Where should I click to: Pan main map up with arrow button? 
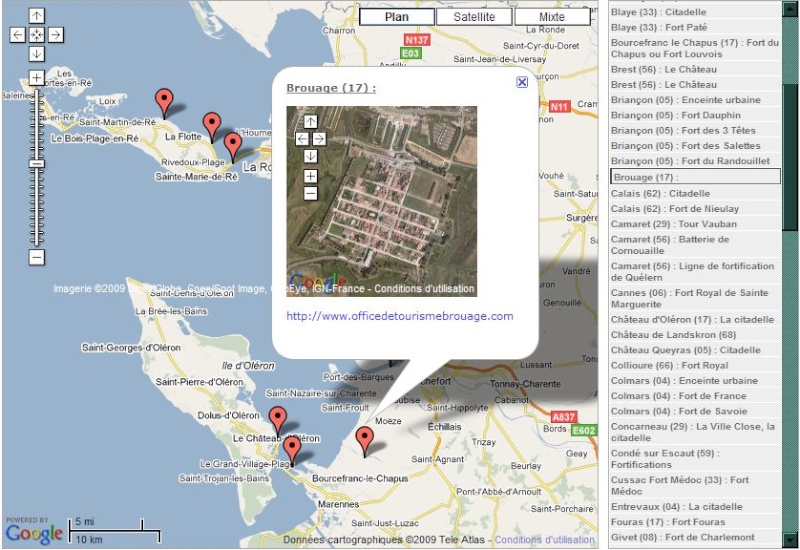[x=36, y=16]
